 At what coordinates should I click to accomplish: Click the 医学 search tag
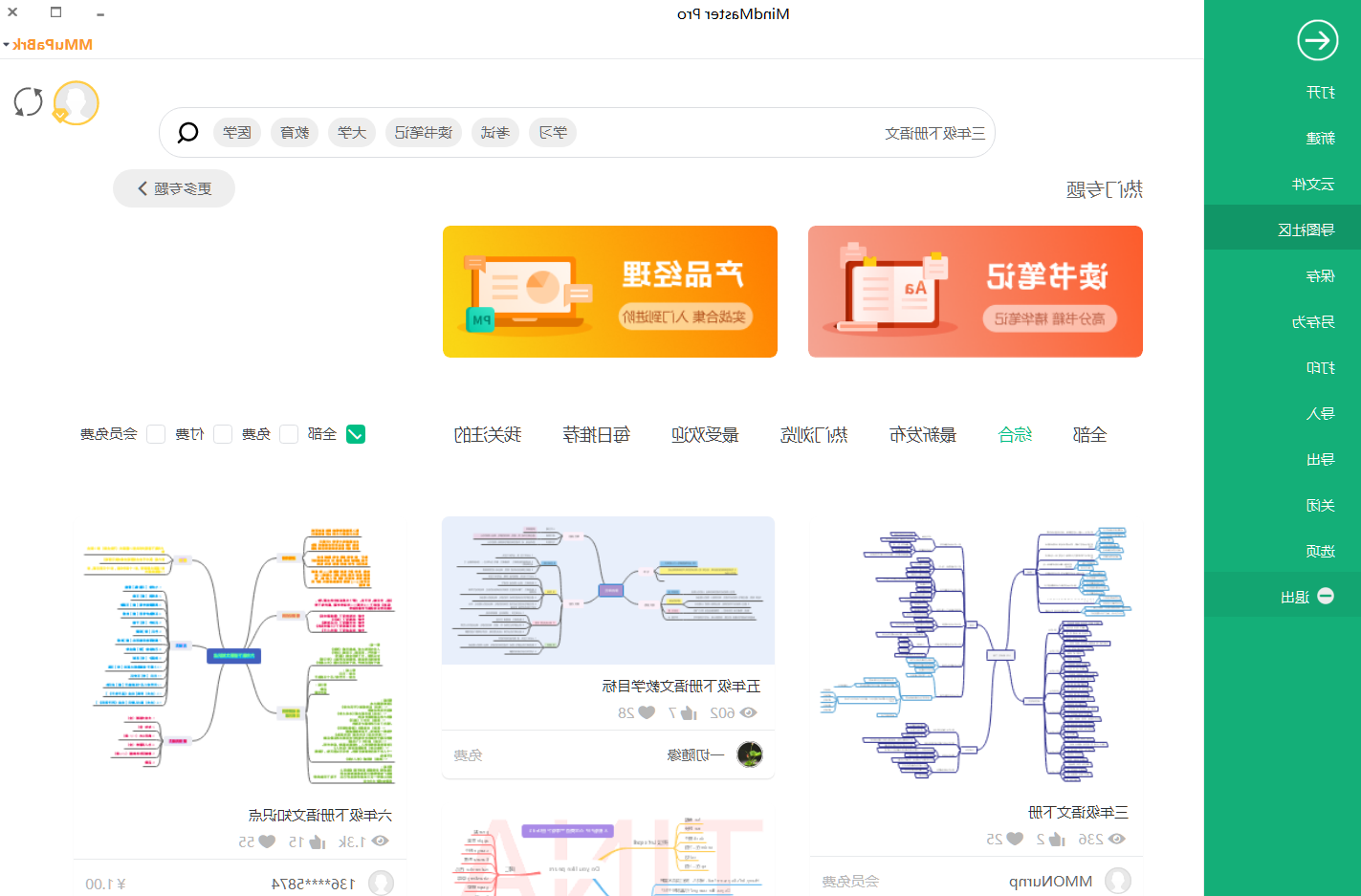click(x=237, y=132)
